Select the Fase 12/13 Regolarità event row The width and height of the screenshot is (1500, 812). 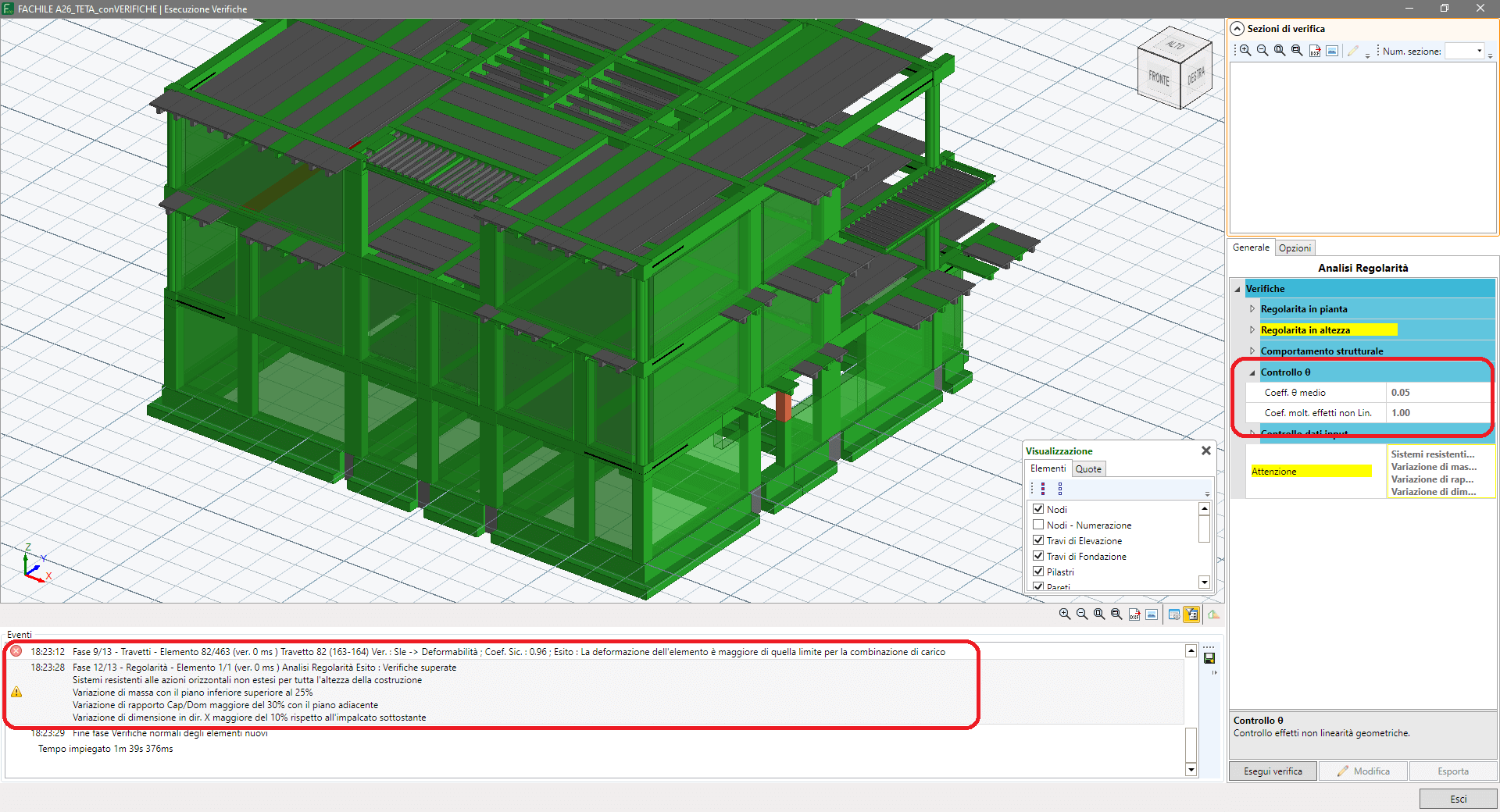tap(595, 693)
